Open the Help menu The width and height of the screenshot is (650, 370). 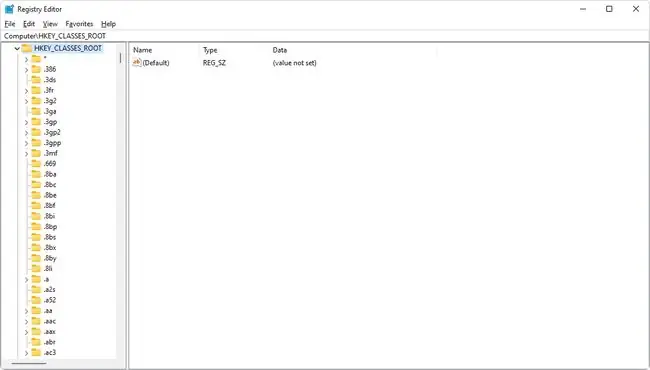108,24
